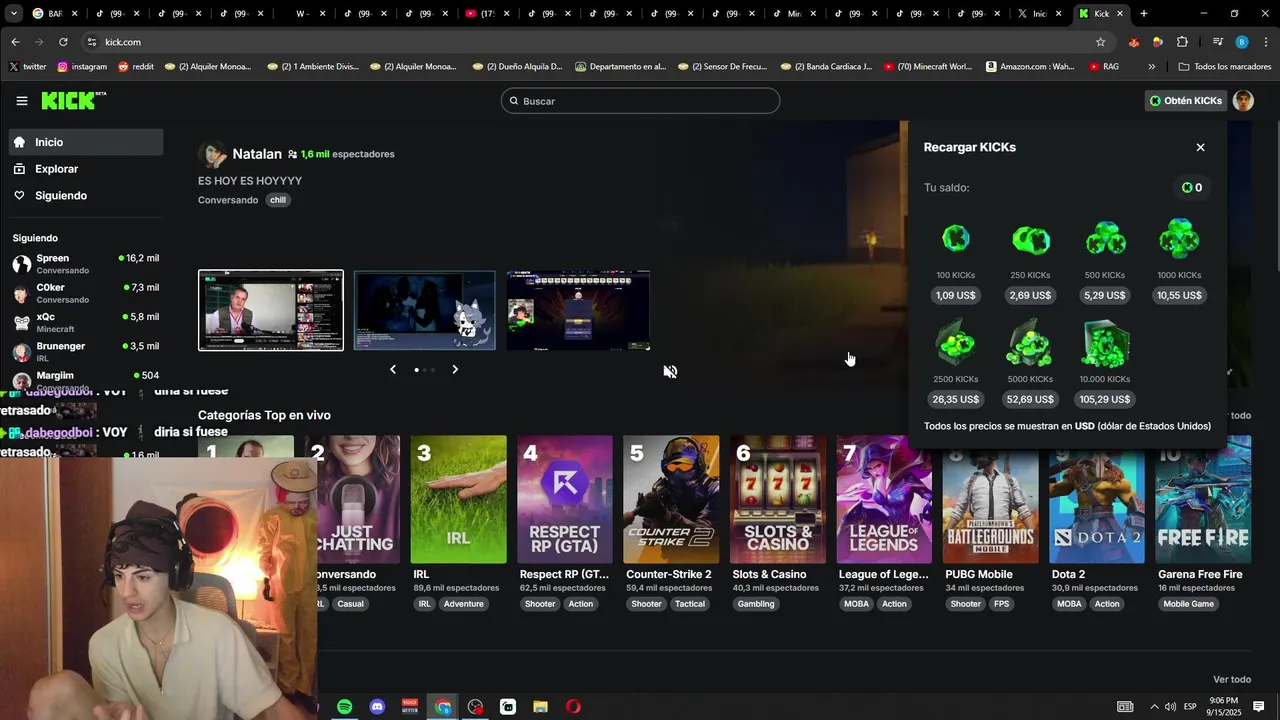Open Explorar in sidebar
Viewport: 1280px width, 720px height.
point(86,169)
